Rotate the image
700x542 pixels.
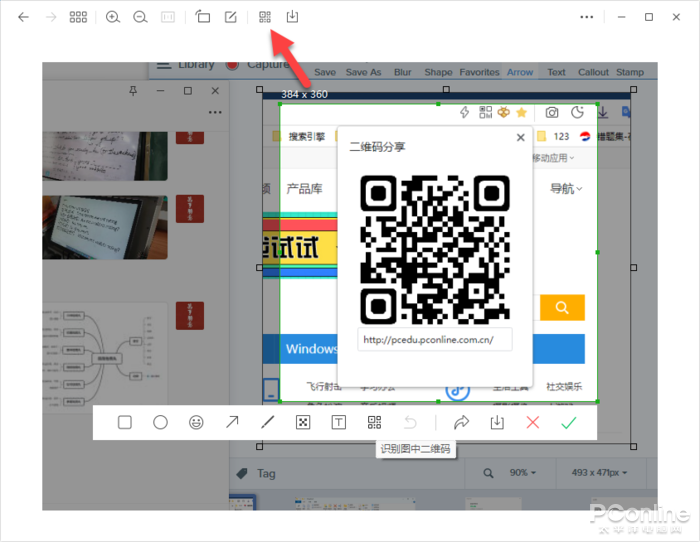pos(203,17)
